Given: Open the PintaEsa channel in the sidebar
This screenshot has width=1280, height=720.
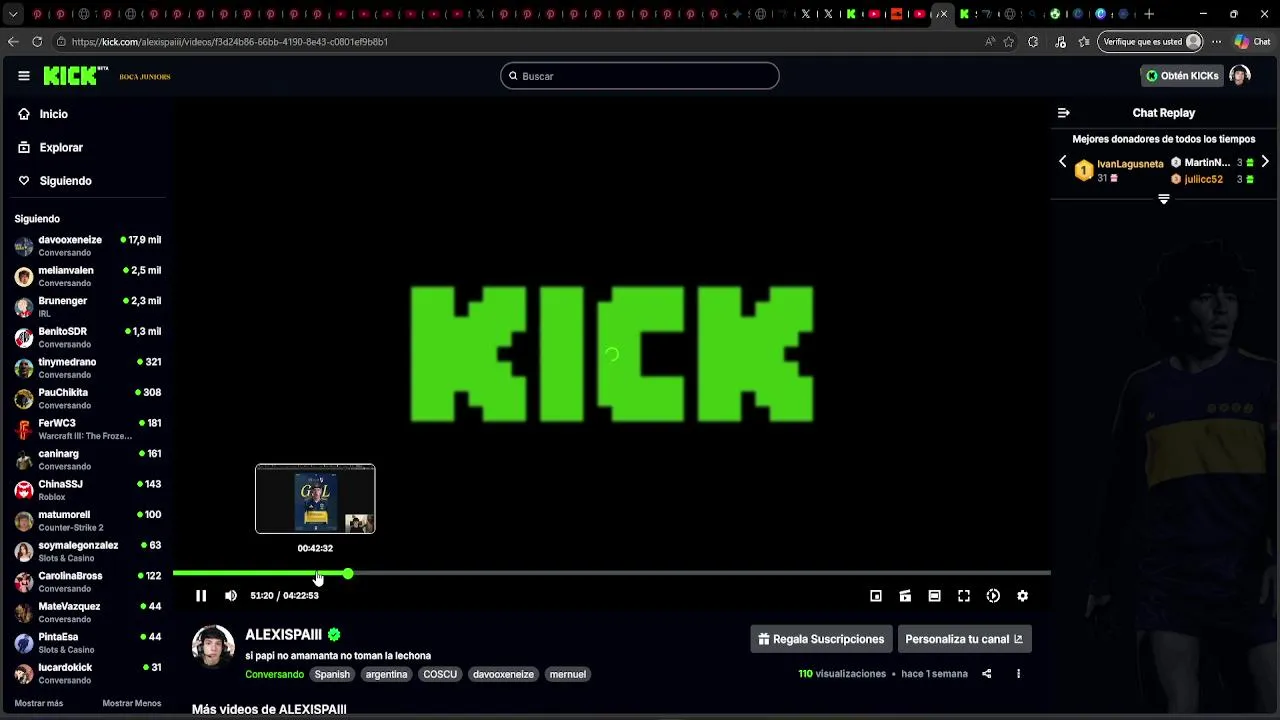Looking at the screenshot, I should tap(88, 642).
